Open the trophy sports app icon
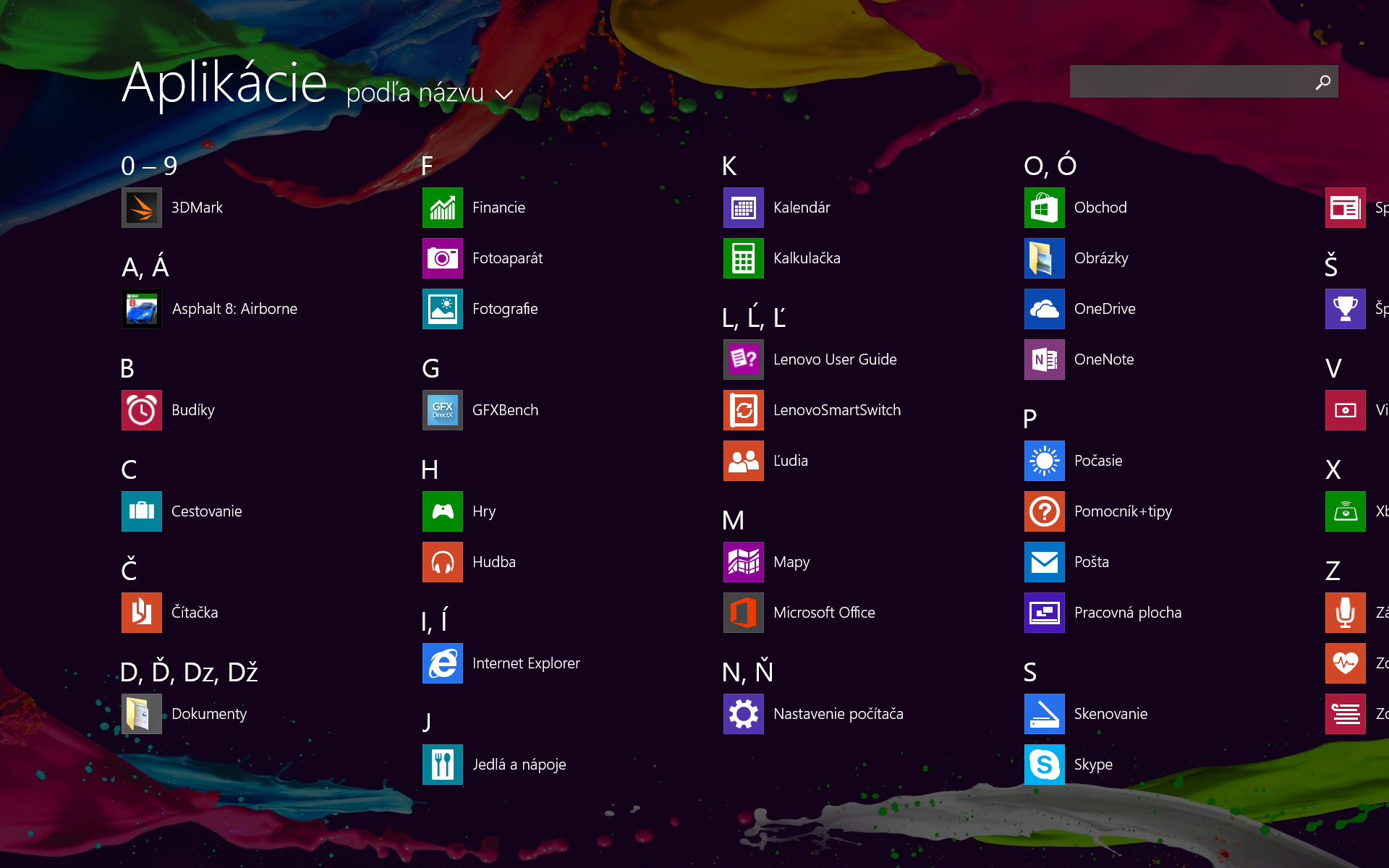This screenshot has width=1389, height=868. [x=1346, y=309]
